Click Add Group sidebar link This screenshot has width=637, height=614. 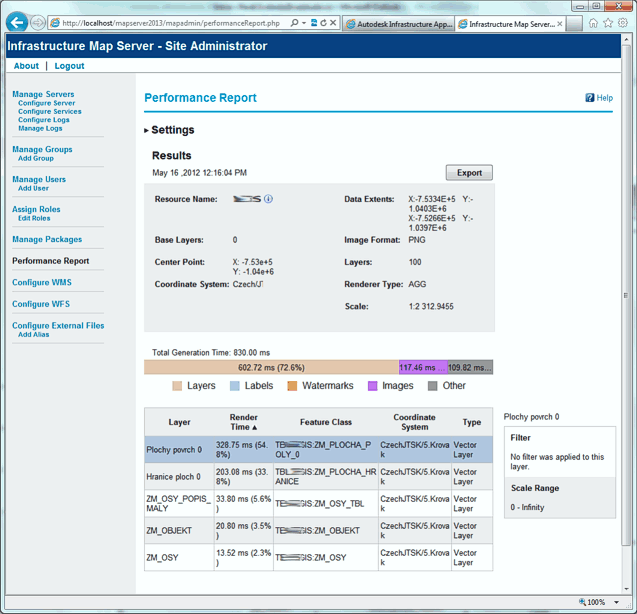[36, 158]
